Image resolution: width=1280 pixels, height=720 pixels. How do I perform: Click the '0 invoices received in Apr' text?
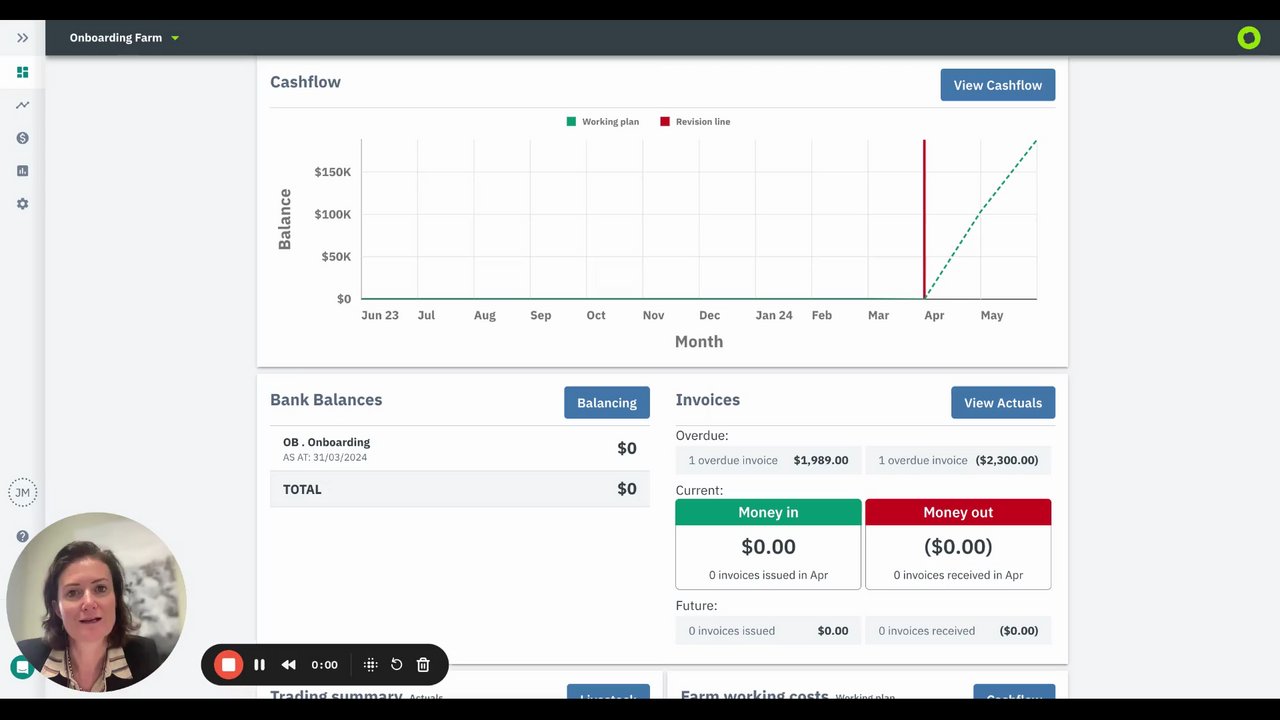(x=958, y=575)
